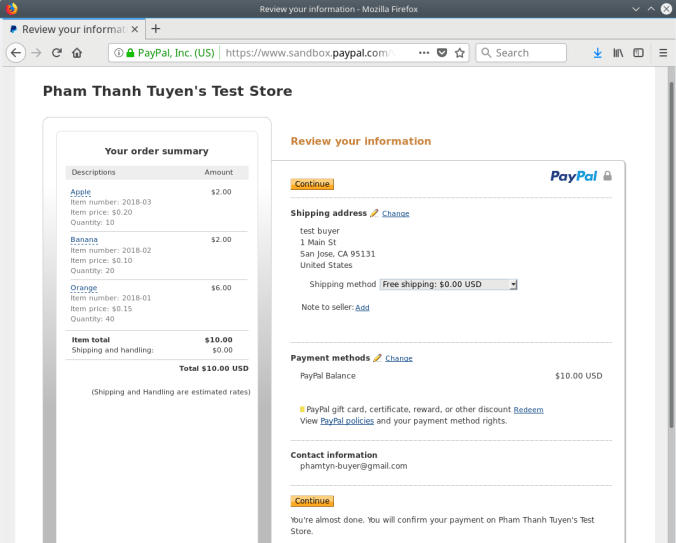Click the top Continue button

click(x=312, y=184)
